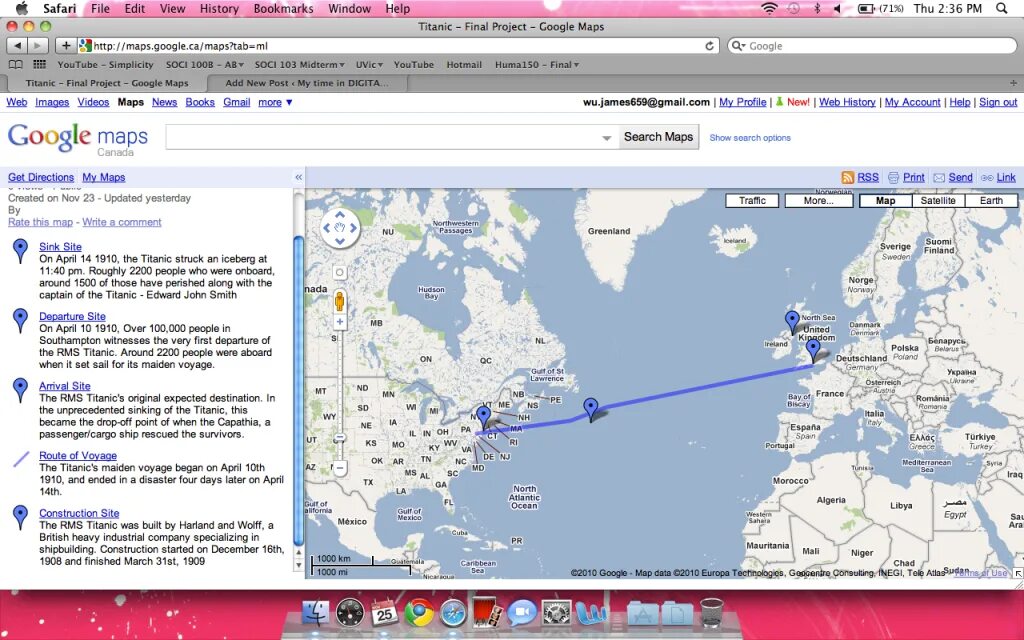Click the map marker over New York
The image size is (1024, 640).
(483, 417)
